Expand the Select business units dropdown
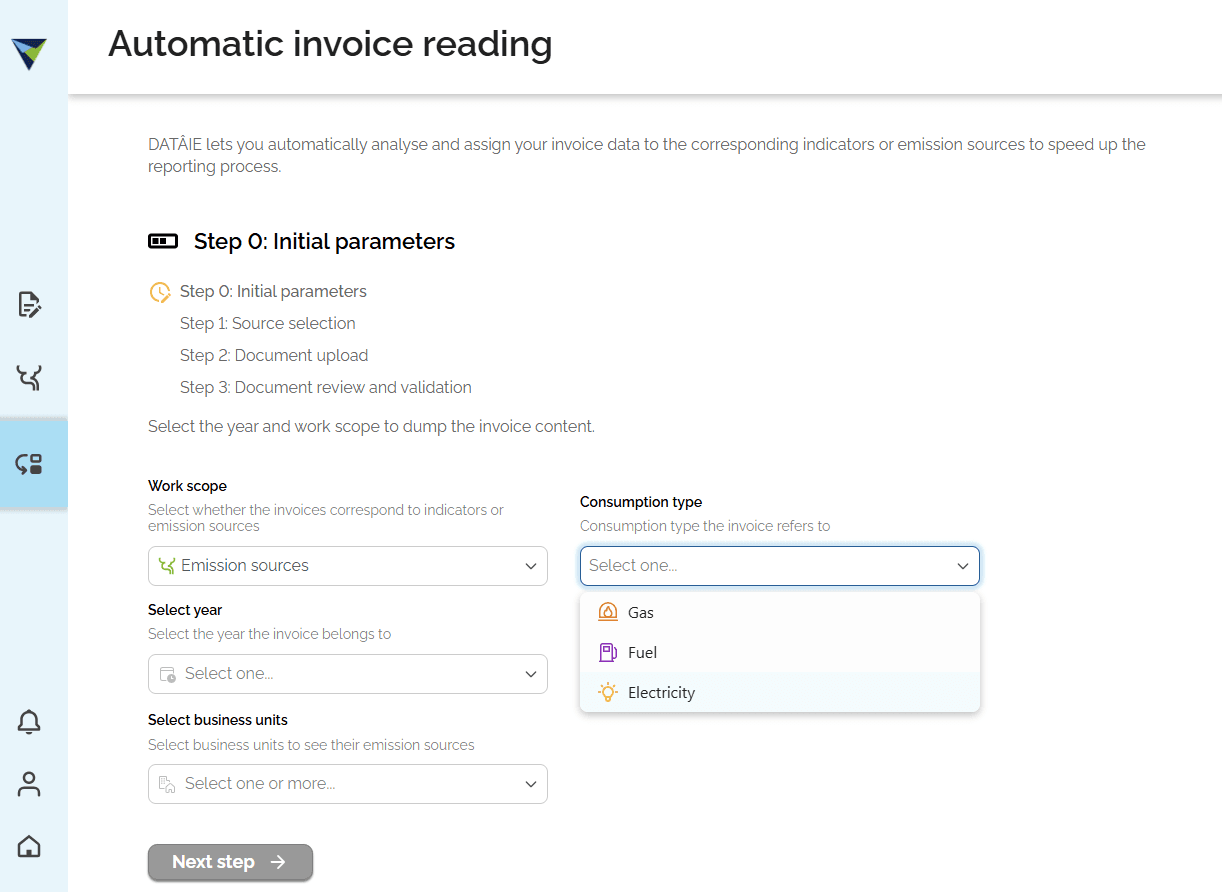 348,784
